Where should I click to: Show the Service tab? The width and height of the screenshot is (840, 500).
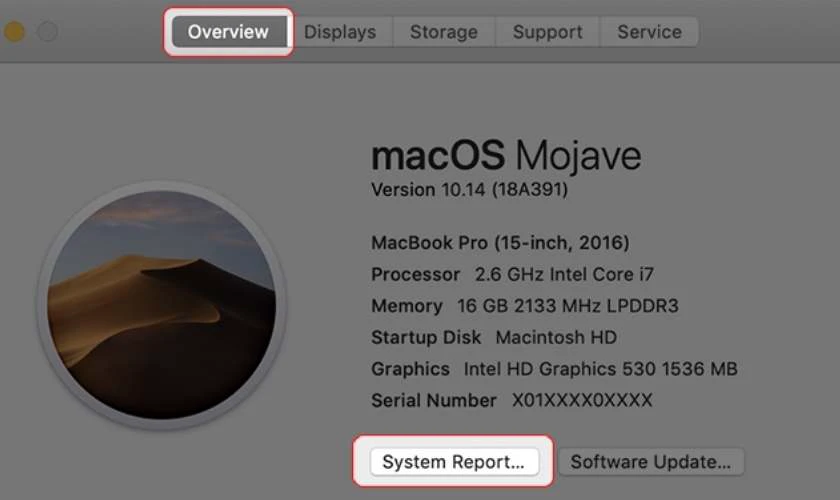649,32
